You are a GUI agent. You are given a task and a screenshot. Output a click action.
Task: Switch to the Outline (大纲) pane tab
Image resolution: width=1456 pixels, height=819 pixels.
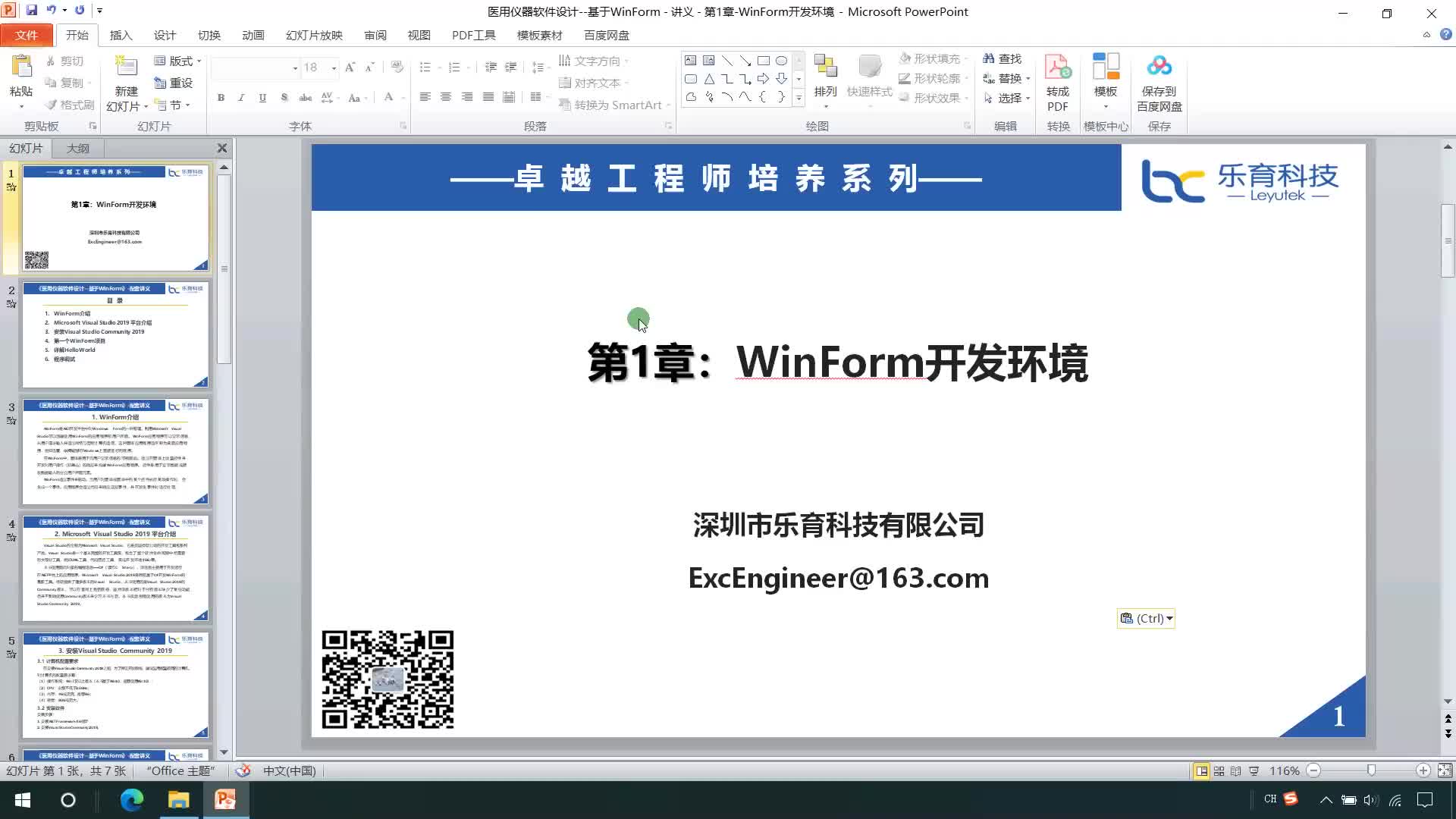(x=77, y=148)
